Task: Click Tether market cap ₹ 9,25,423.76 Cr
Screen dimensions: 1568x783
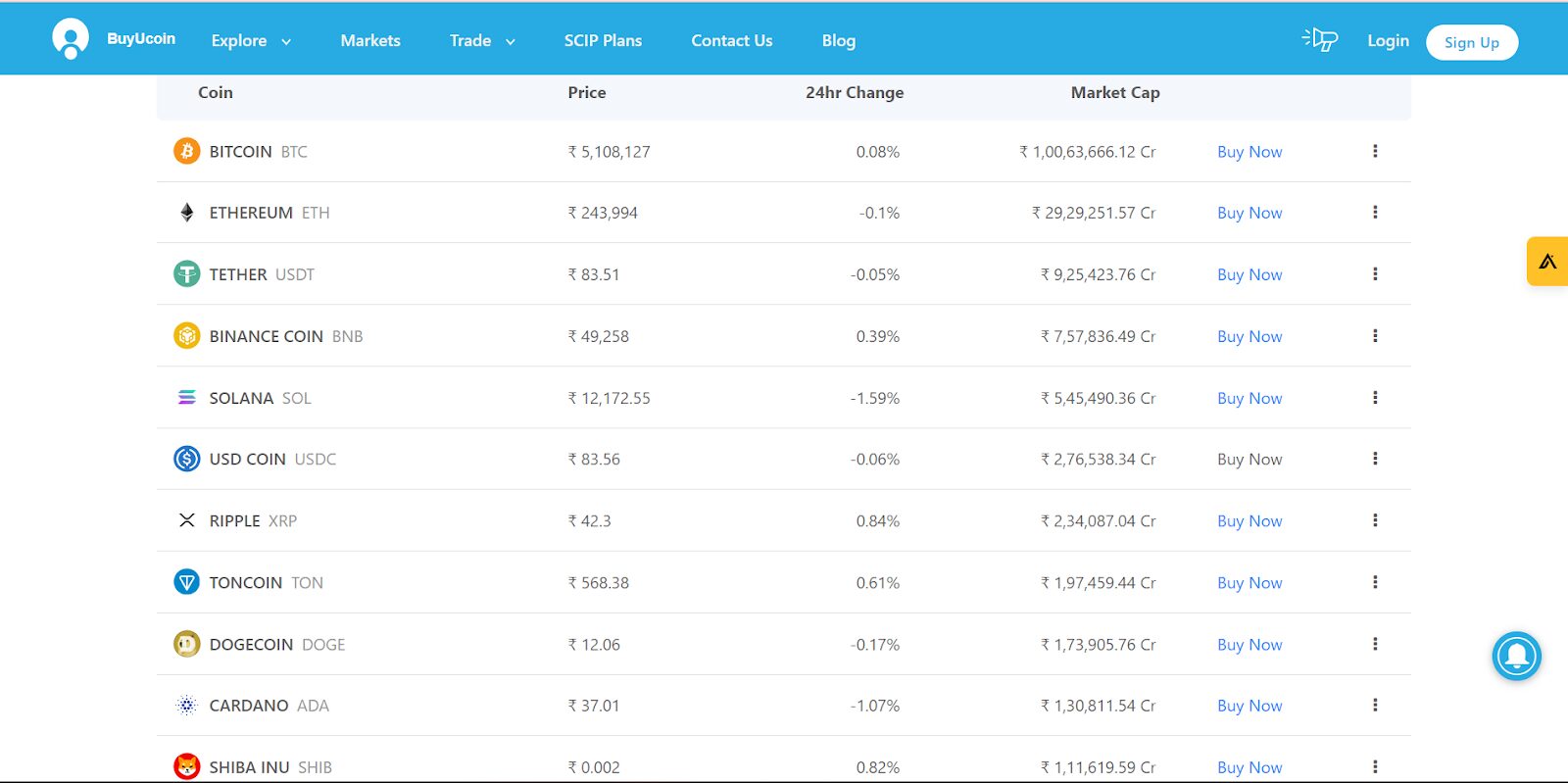Action: pyautogui.click(x=1099, y=274)
